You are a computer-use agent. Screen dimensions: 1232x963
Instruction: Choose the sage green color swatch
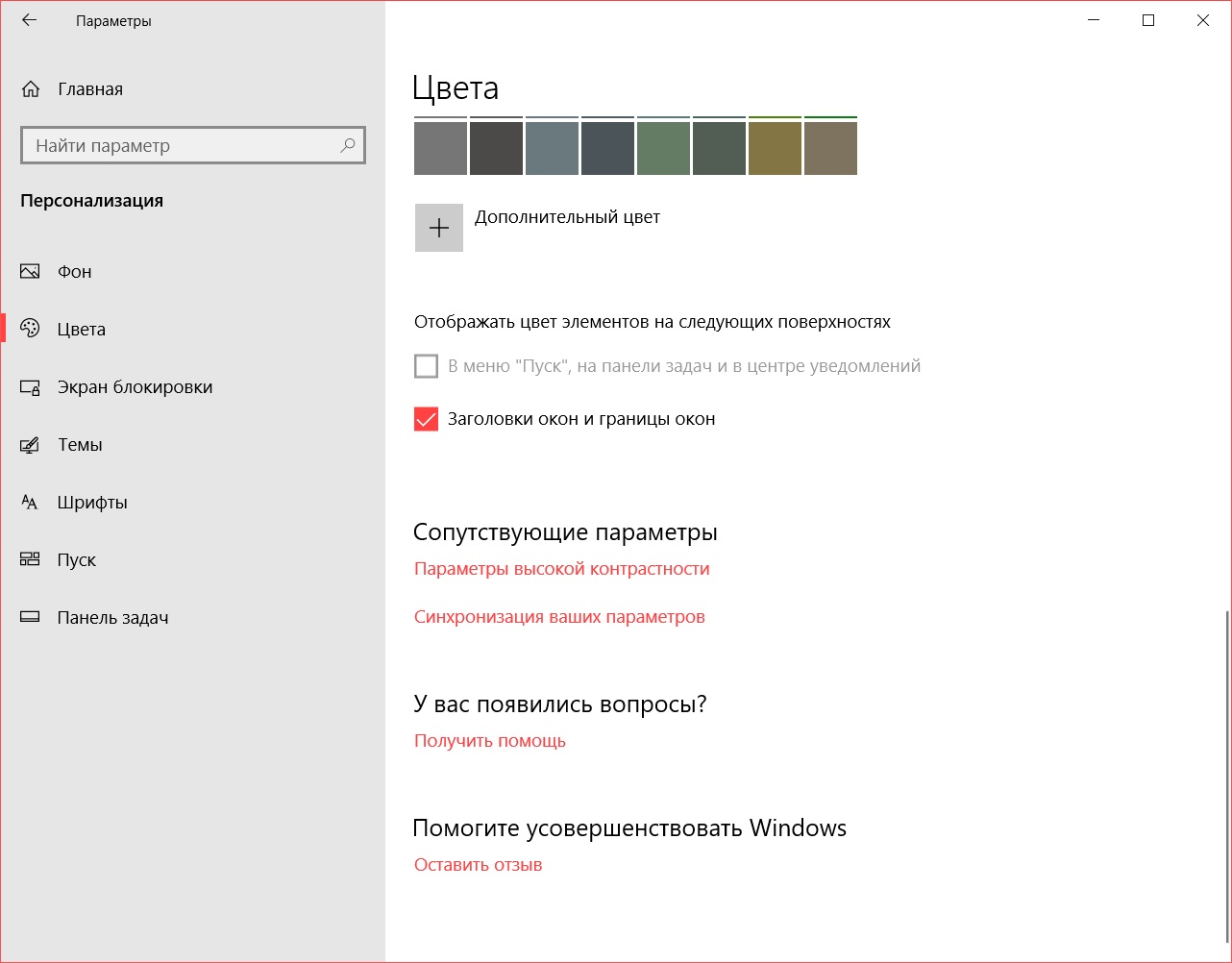tap(663, 146)
